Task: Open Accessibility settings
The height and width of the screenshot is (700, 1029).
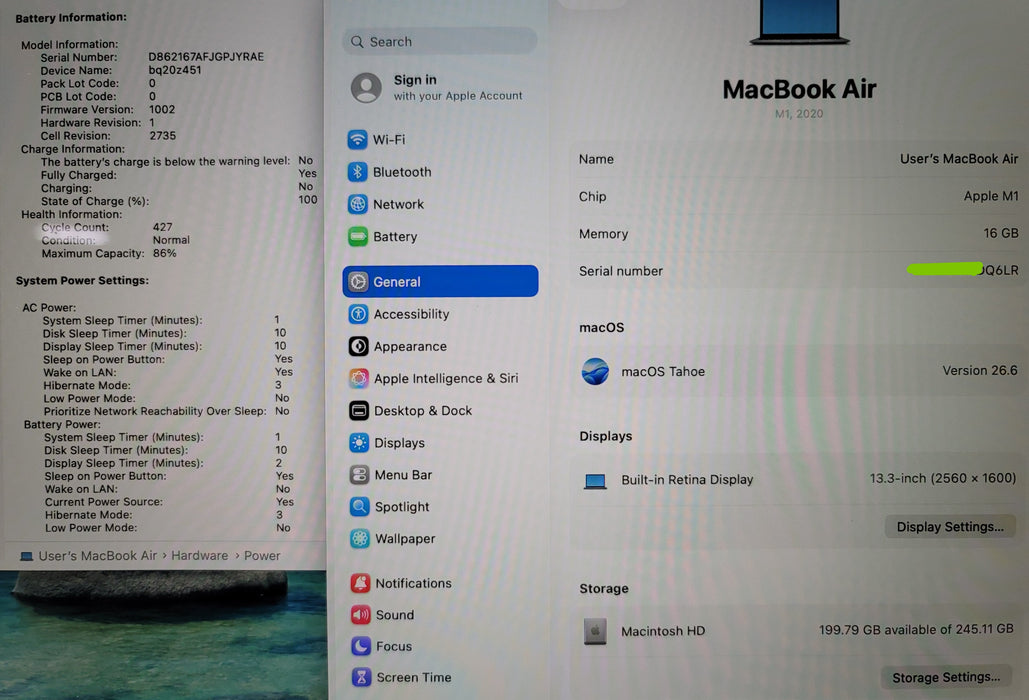Action: pos(440,314)
